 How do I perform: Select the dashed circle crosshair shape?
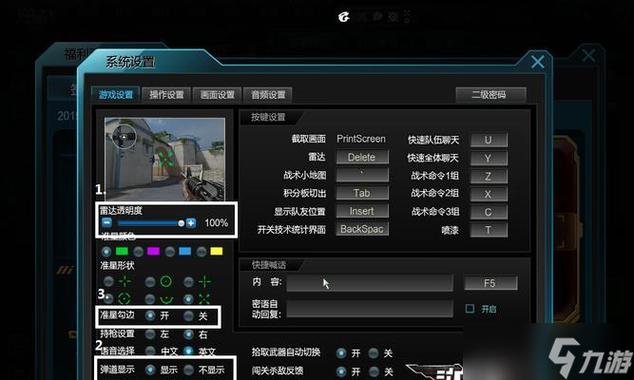[x=125, y=299]
